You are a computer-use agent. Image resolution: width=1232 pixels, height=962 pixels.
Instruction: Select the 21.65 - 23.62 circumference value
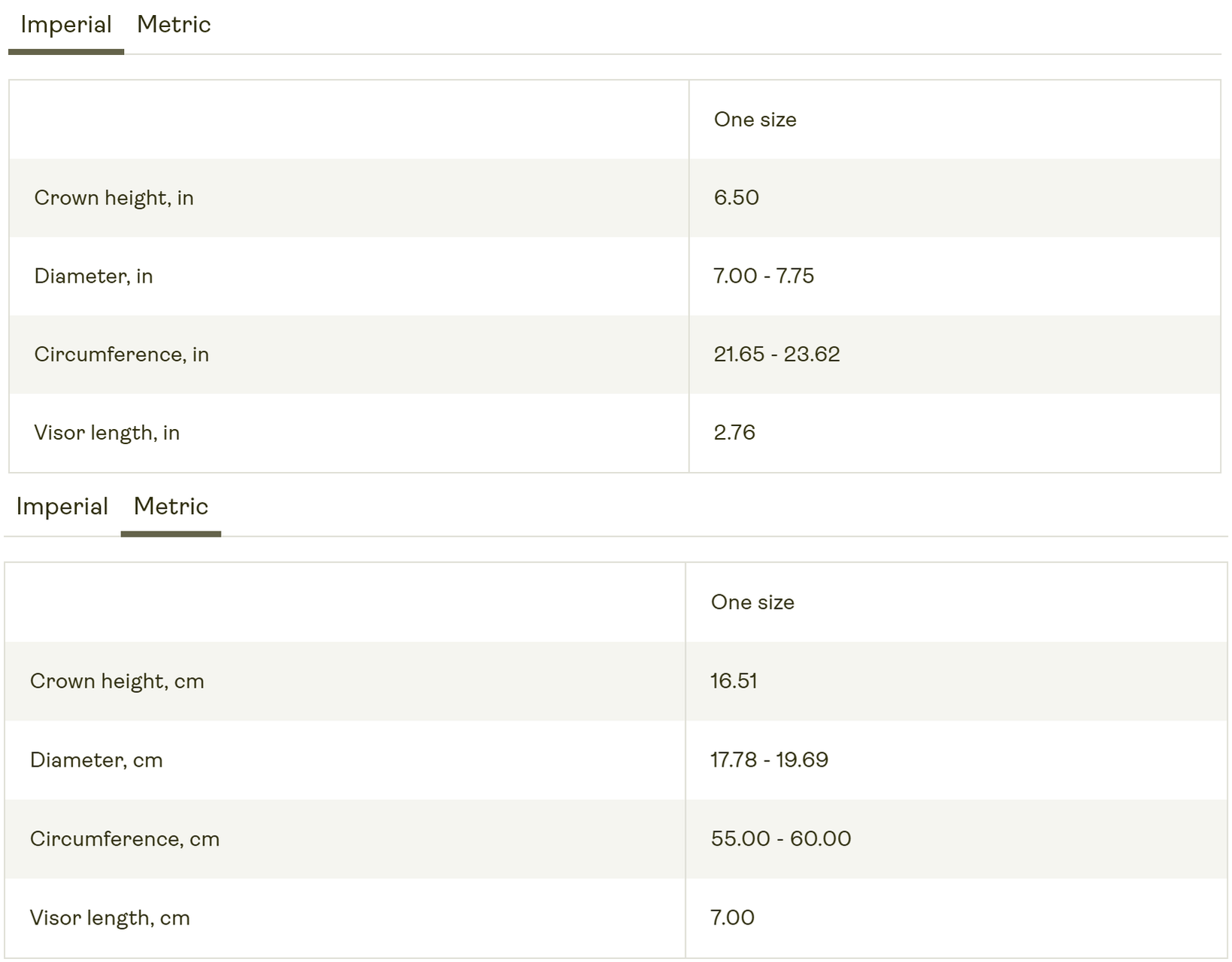coord(776,354)
